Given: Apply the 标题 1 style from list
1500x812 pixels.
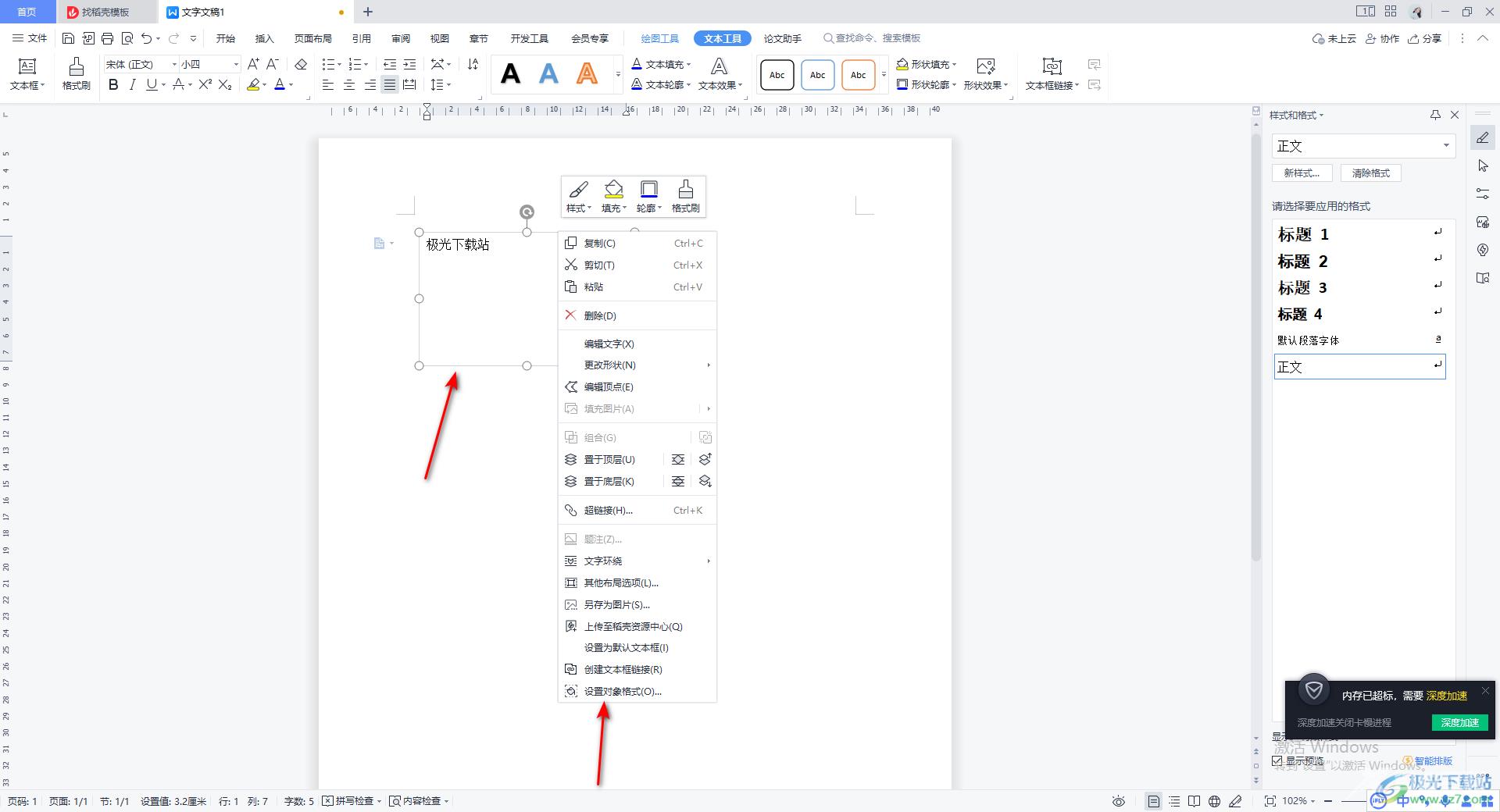Looking at the screenshot, I should [x=1359, y=234].
